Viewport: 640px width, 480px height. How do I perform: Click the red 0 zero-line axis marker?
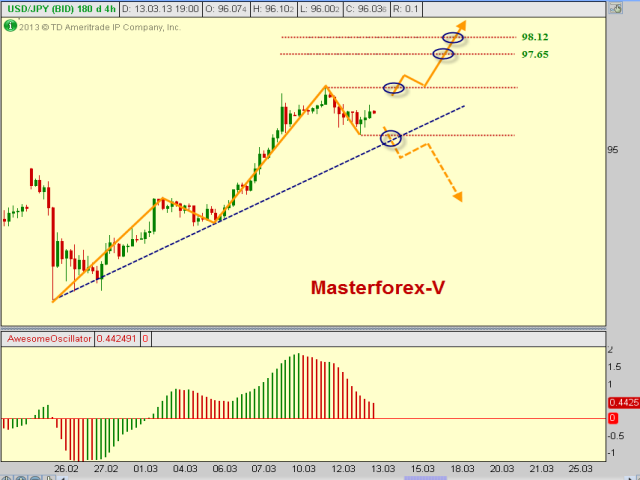tap(613, 418)
